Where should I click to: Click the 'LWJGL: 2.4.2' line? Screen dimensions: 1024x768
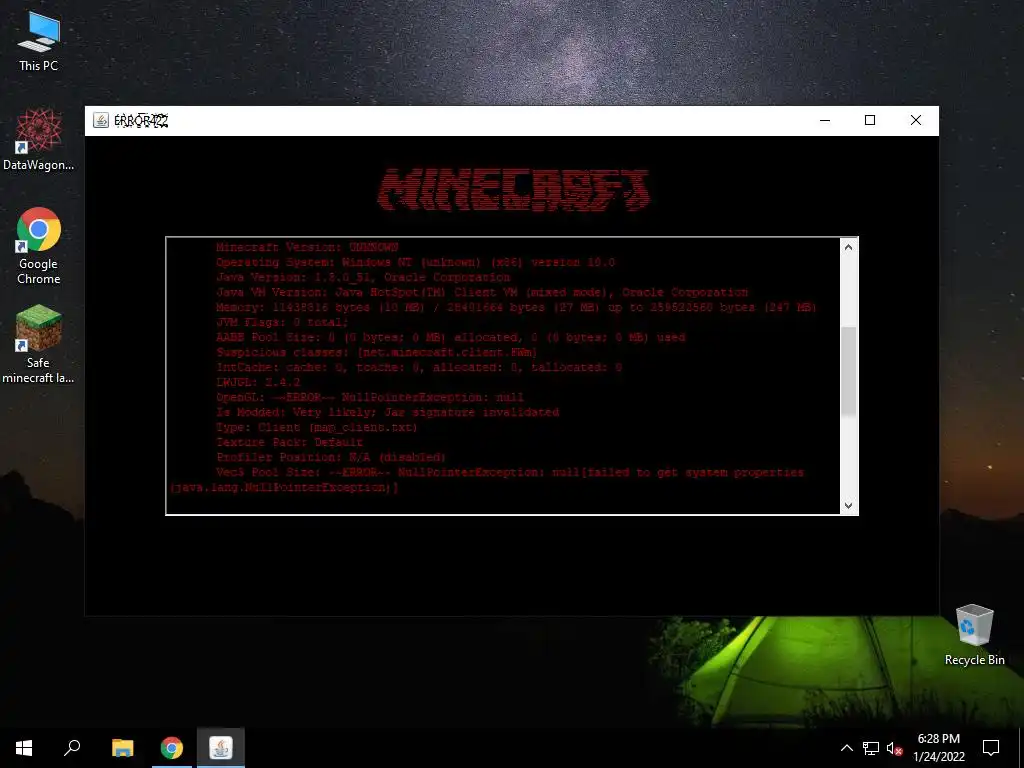point(258,383)
